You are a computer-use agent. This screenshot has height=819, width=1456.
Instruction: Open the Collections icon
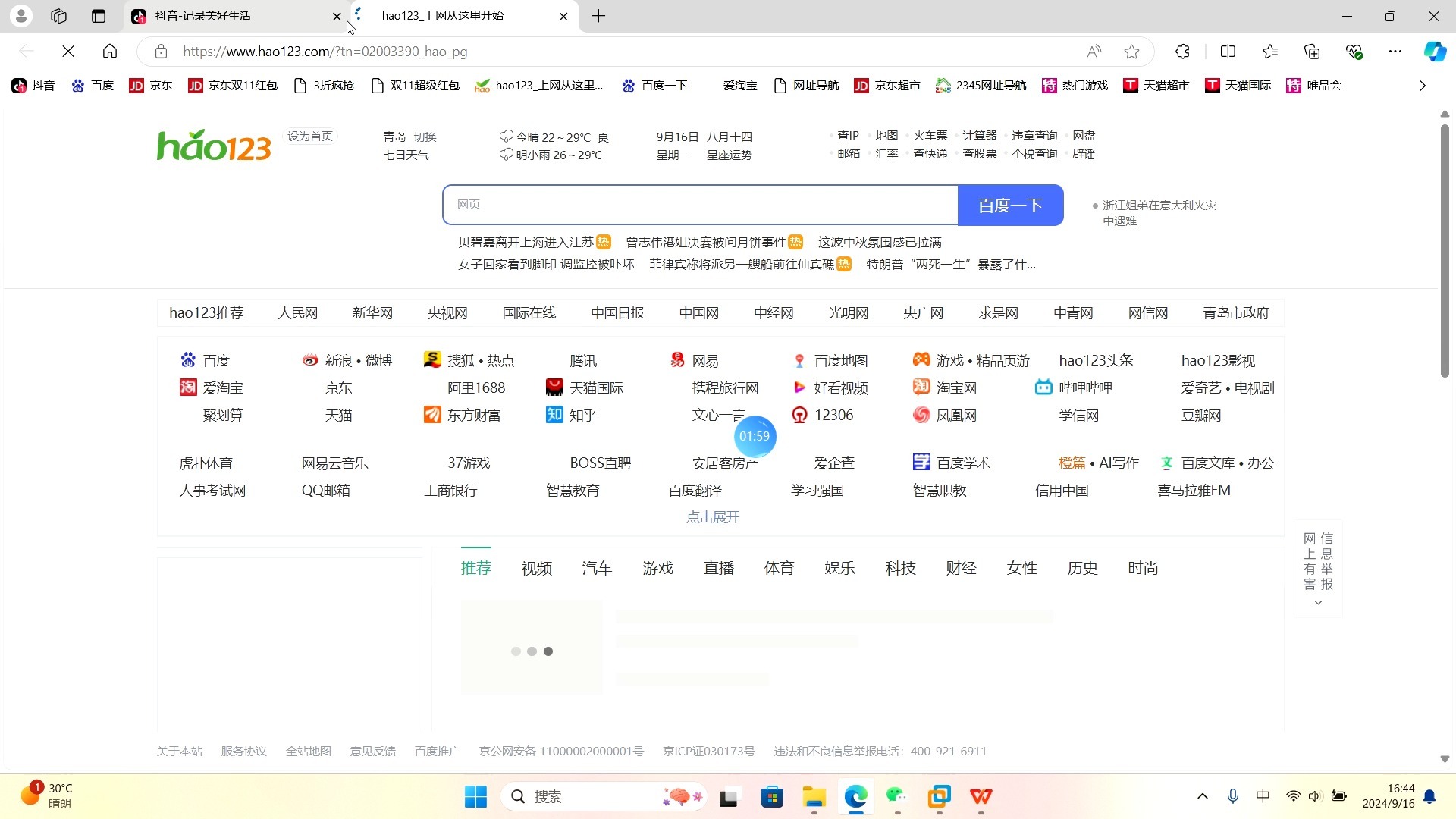tap(1312, 52)
